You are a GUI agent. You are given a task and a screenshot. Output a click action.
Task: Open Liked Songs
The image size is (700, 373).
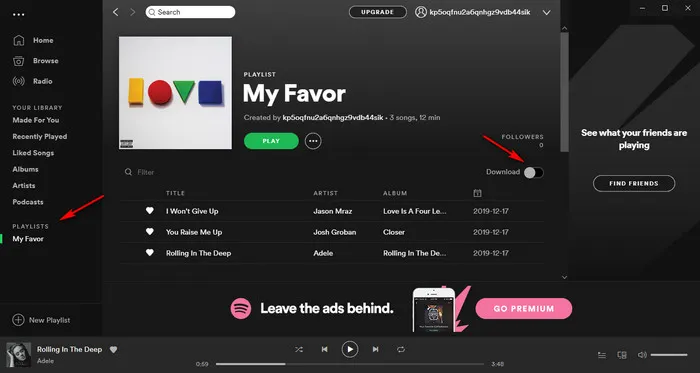tap(33, 153)
